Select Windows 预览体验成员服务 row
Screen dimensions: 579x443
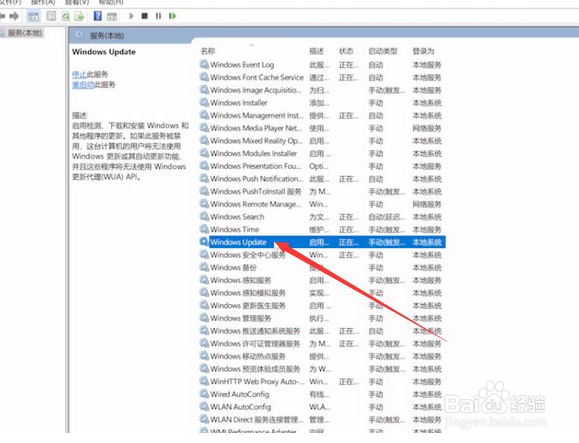(321, 369)
